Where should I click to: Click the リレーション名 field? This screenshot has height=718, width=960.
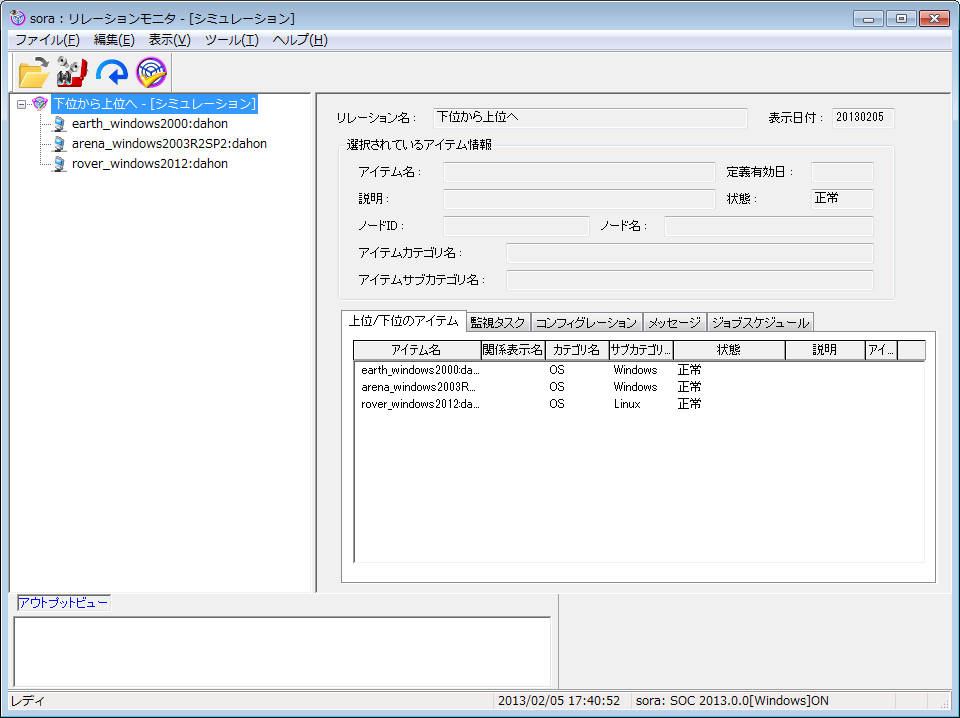tap(590, 118)
